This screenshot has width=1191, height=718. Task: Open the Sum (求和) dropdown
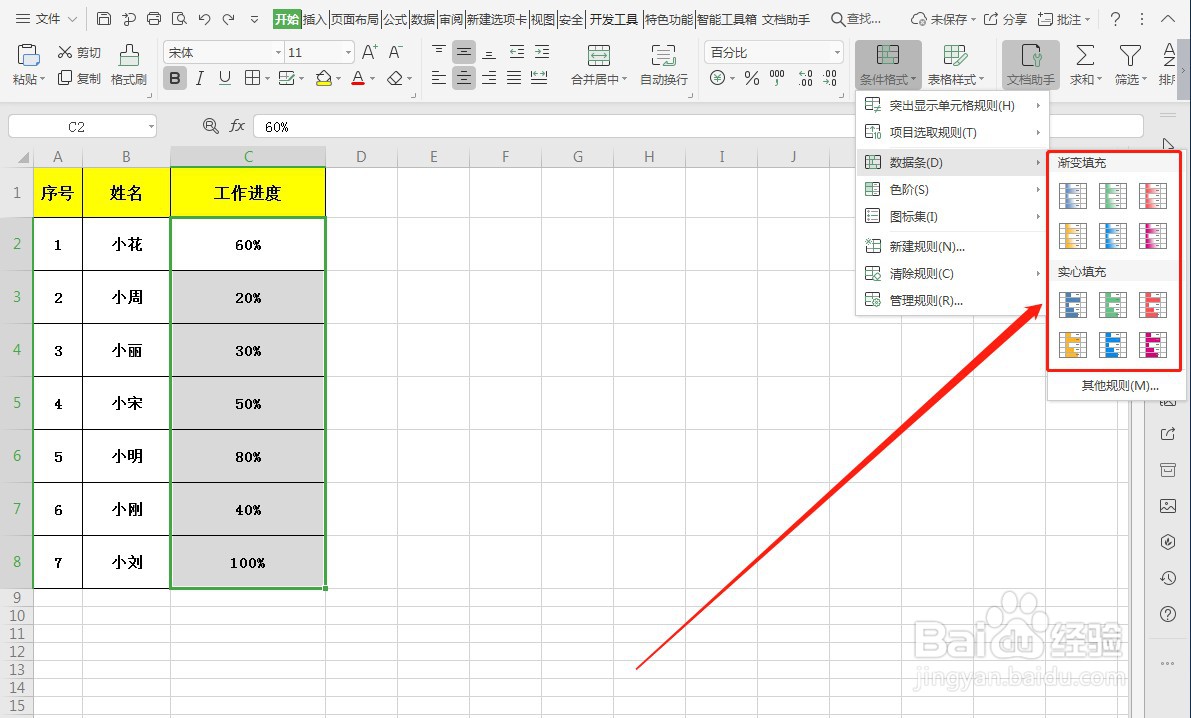pos(1085,79)
